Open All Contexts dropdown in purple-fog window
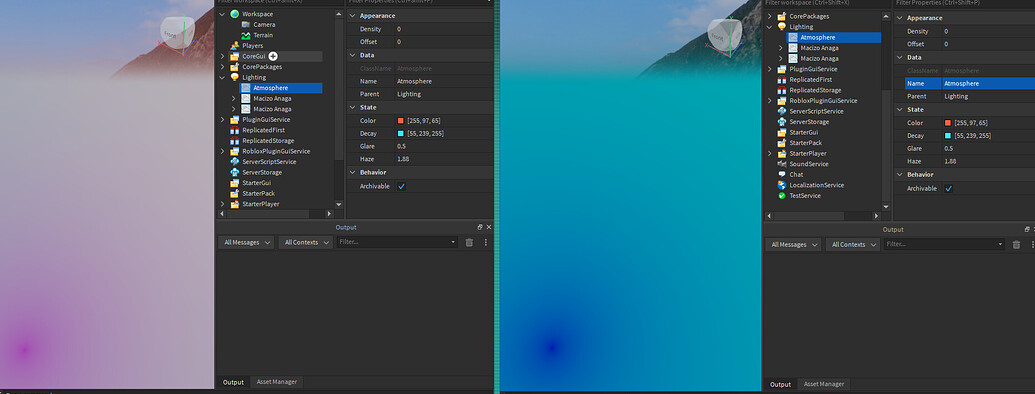 [306, 242]
